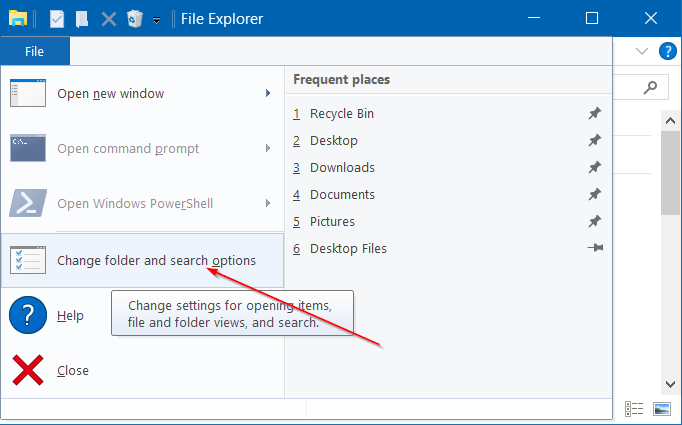Close the File Explorer window
682x425 pixels.
(651, 18)
